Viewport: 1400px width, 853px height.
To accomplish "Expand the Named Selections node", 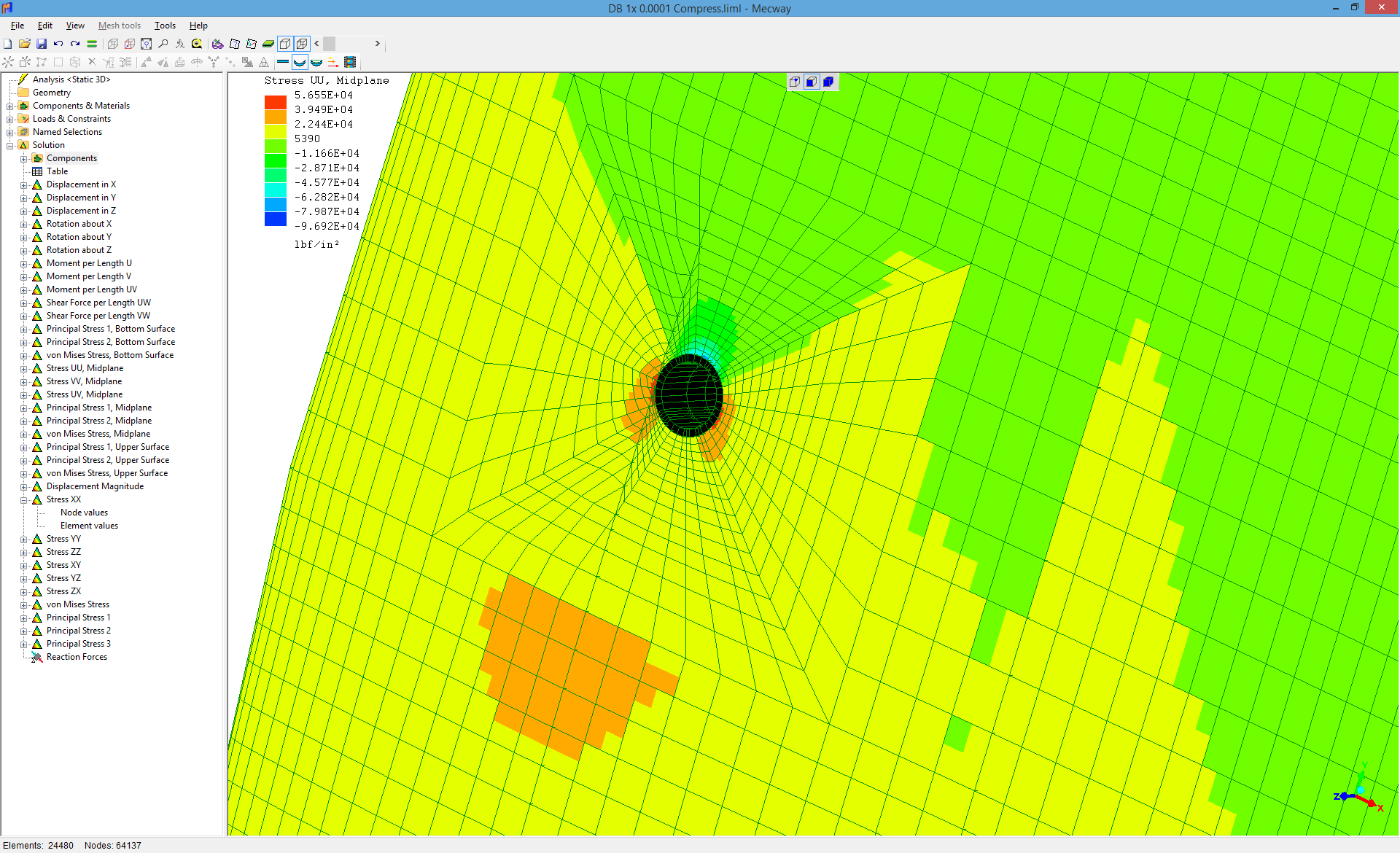I will 10,132.
